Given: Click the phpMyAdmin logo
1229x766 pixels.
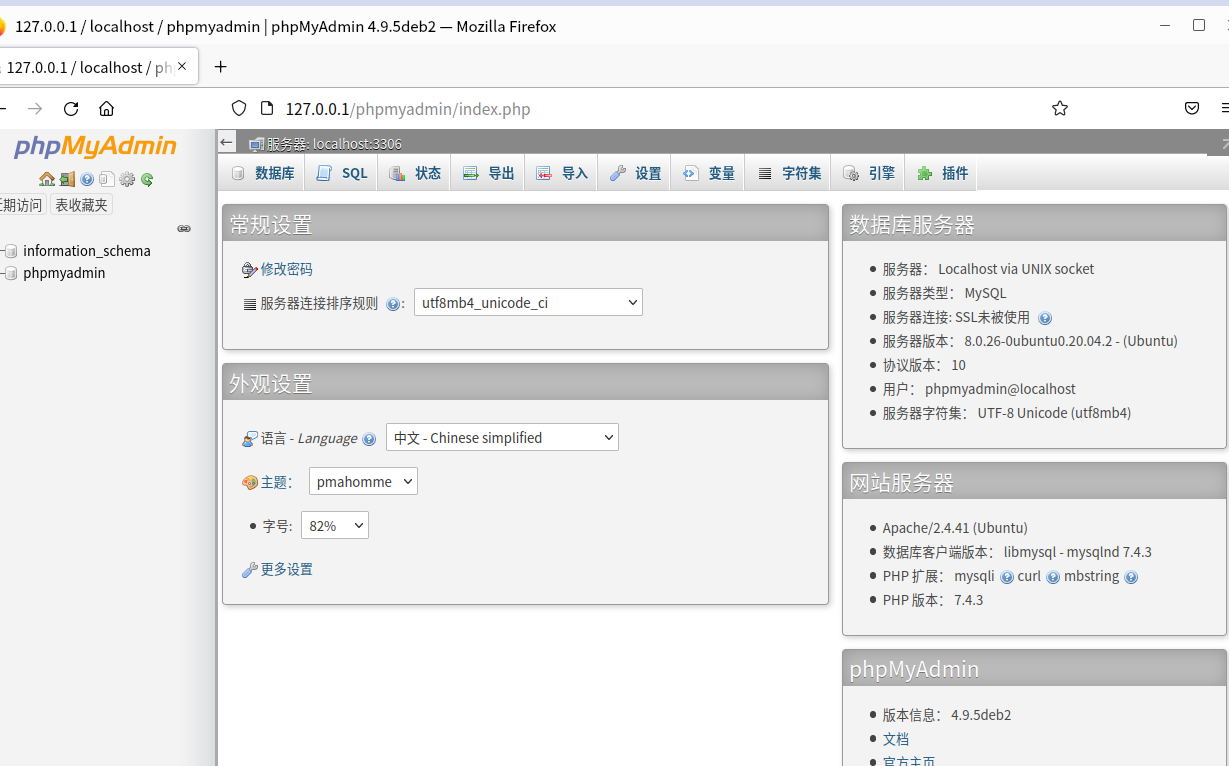Looking at the screenshot, I should [x=95, y=147].
